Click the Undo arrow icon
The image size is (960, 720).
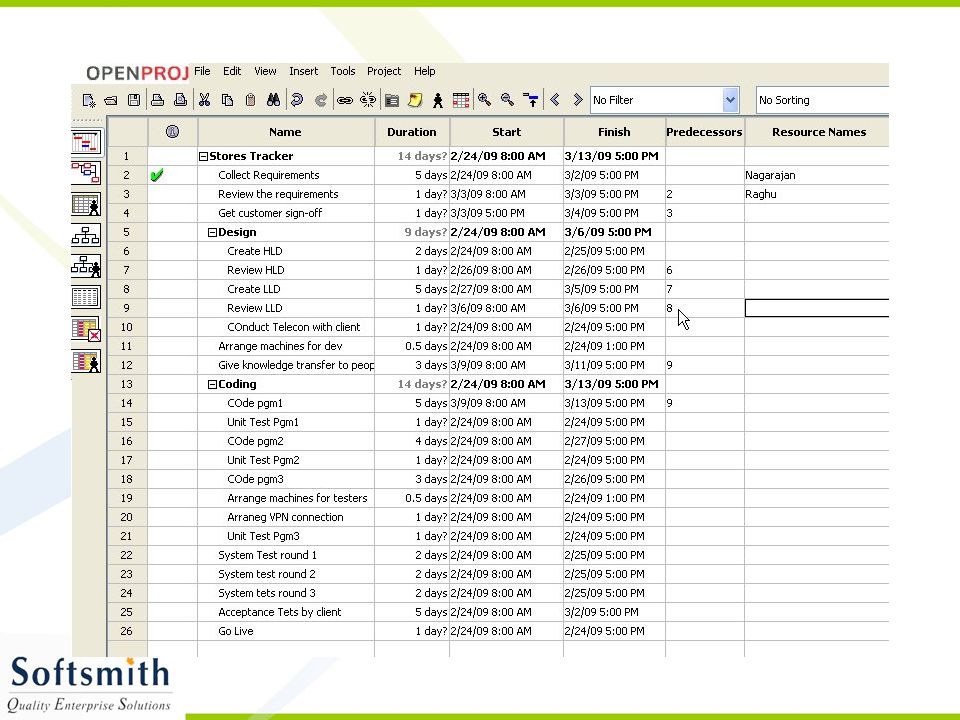point(297,100)
